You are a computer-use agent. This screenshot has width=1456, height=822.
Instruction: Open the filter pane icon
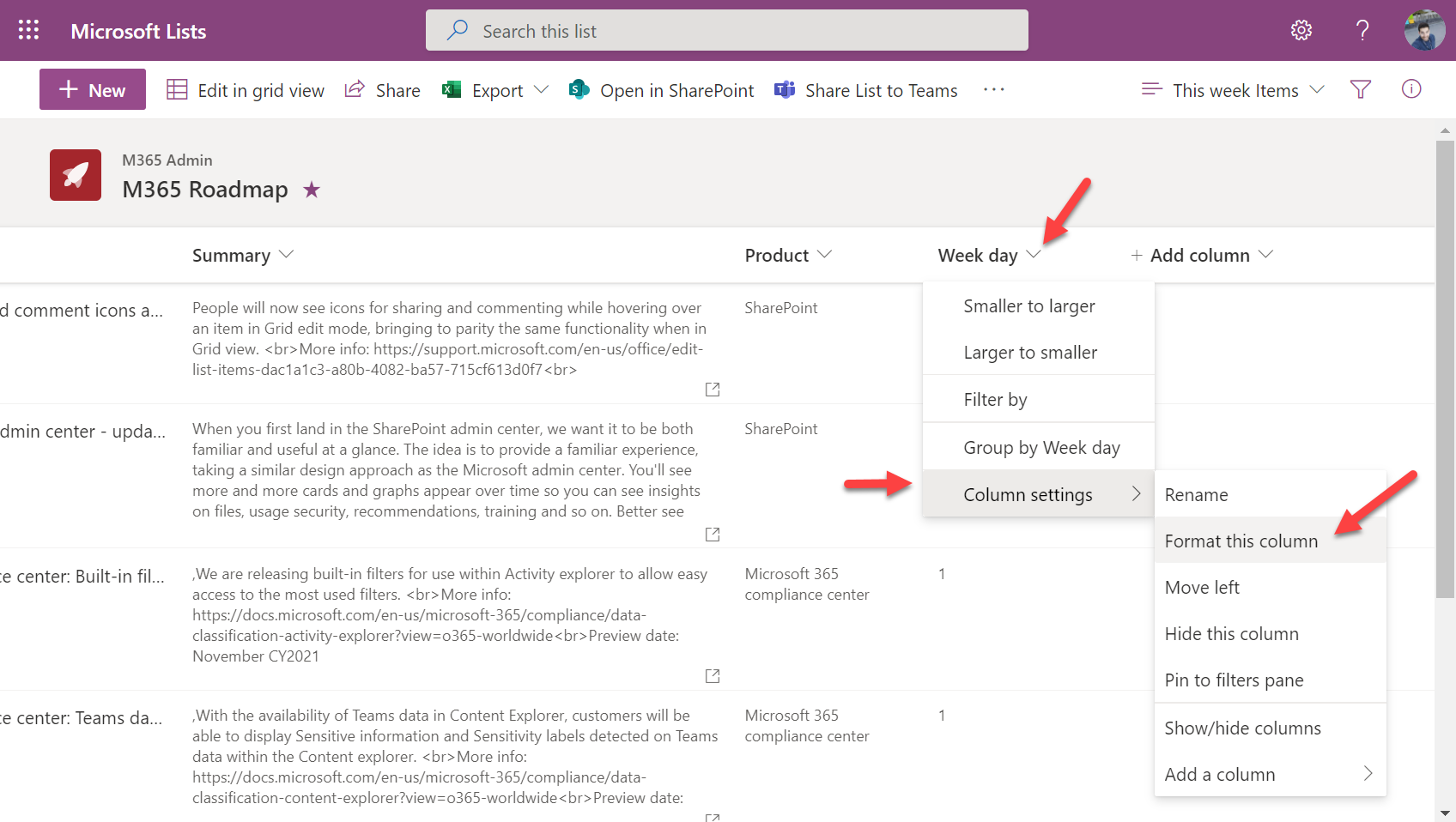tap(1360, 89)
